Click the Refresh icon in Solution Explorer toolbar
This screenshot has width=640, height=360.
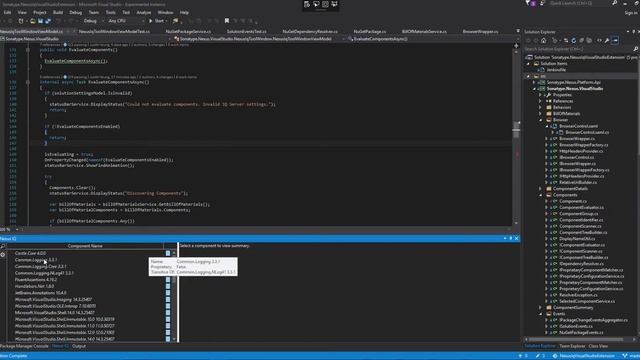tap(574, 40)
